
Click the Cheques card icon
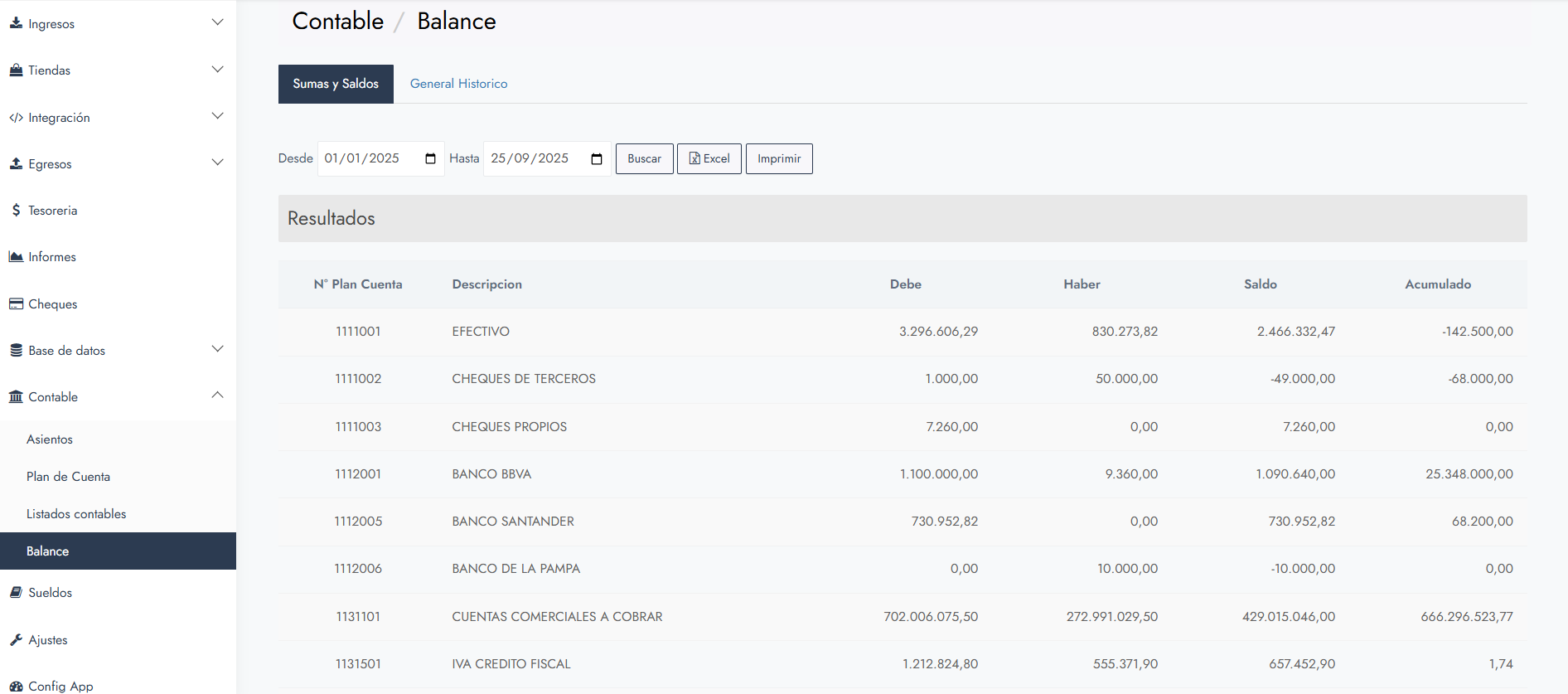(x=16, y=304)
